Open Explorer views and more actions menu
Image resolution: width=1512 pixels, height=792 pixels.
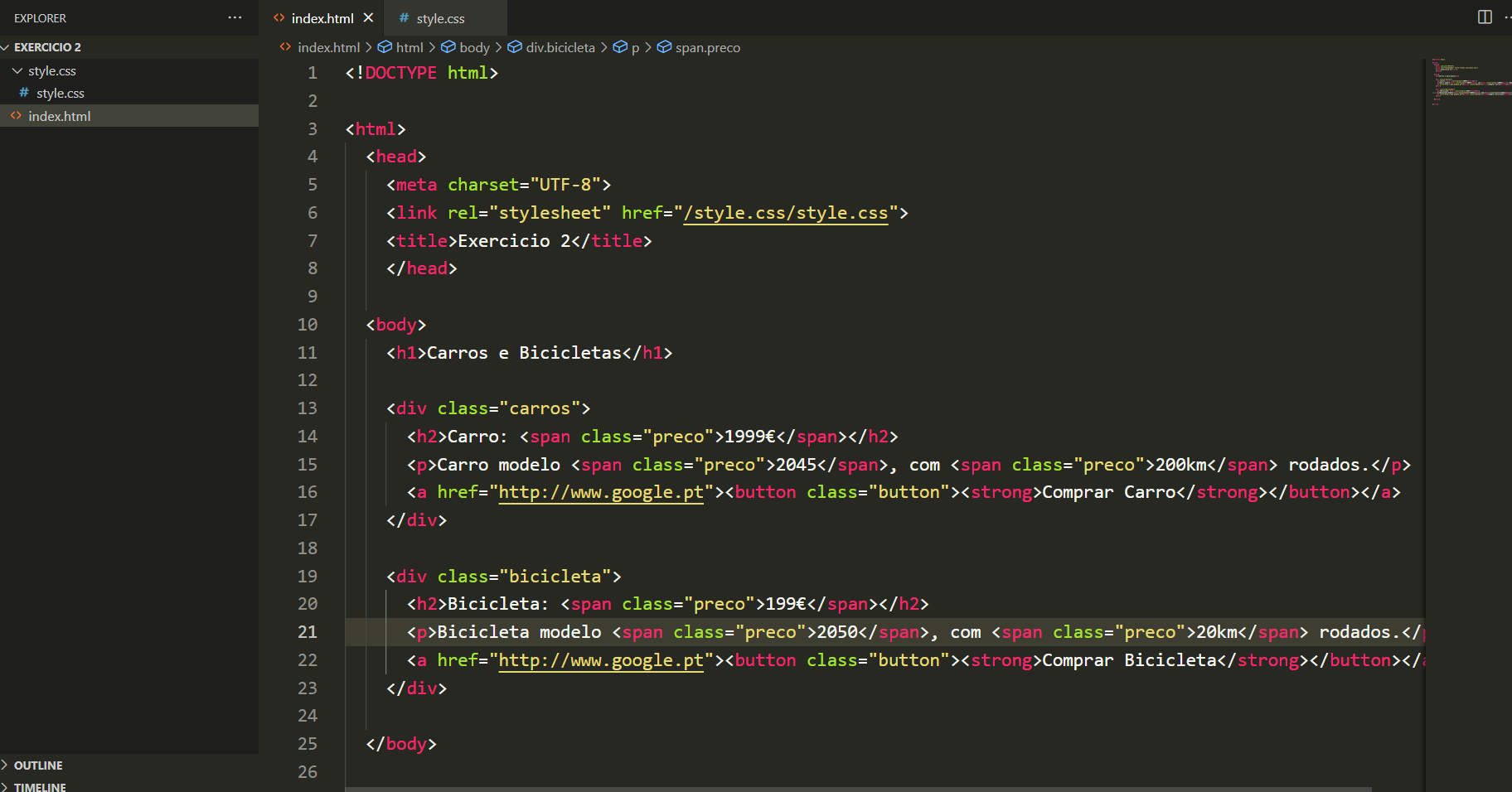tap(235, 17)
